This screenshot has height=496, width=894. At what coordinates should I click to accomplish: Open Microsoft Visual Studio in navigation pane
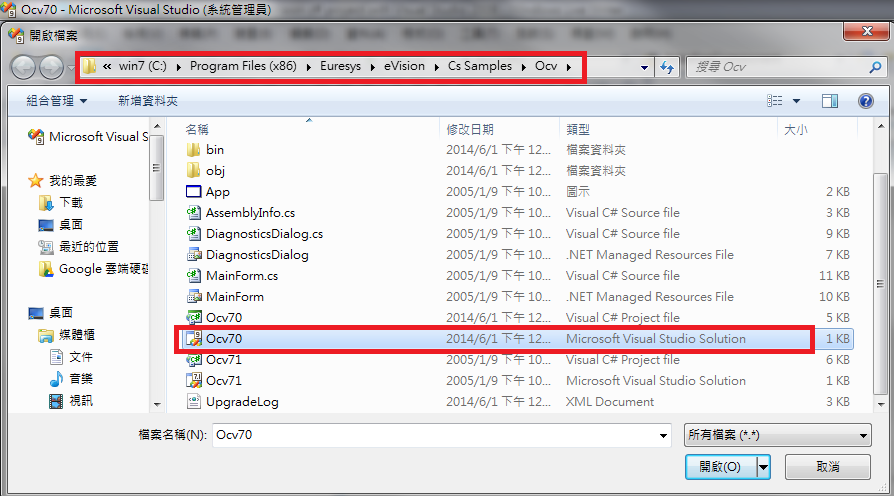point(88,137)
